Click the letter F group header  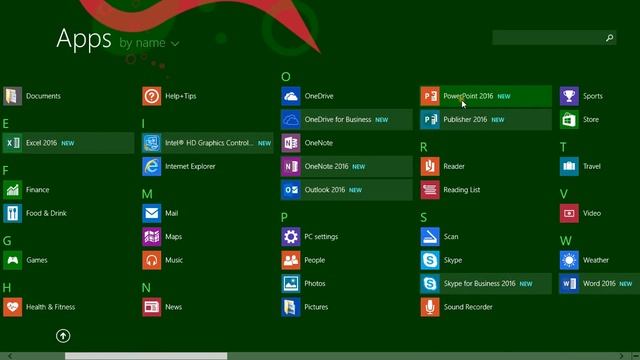[x=5, y=170]
